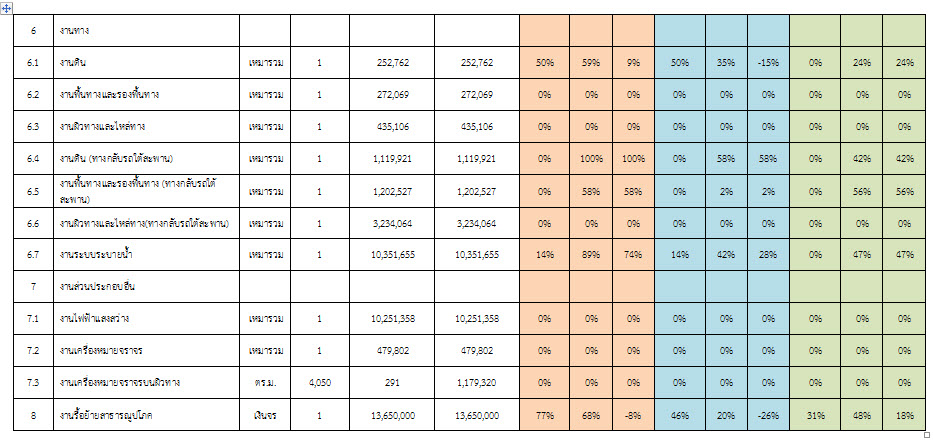Click the quantity cell showing 4,050
Image resolution: width=933 pixels, height=441 pixels.
pyautogui.click(x=320, y=382)
